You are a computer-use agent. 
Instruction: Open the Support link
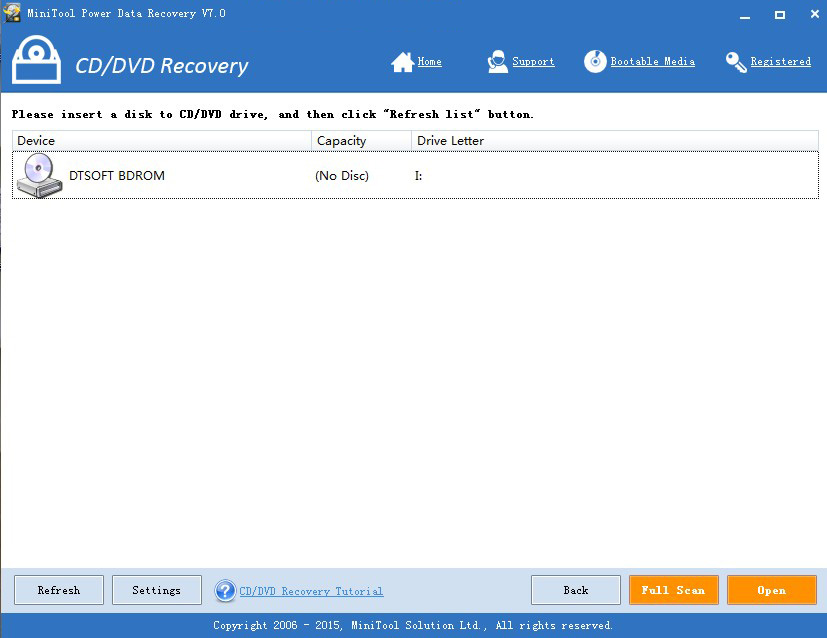[x=533, y=62]
